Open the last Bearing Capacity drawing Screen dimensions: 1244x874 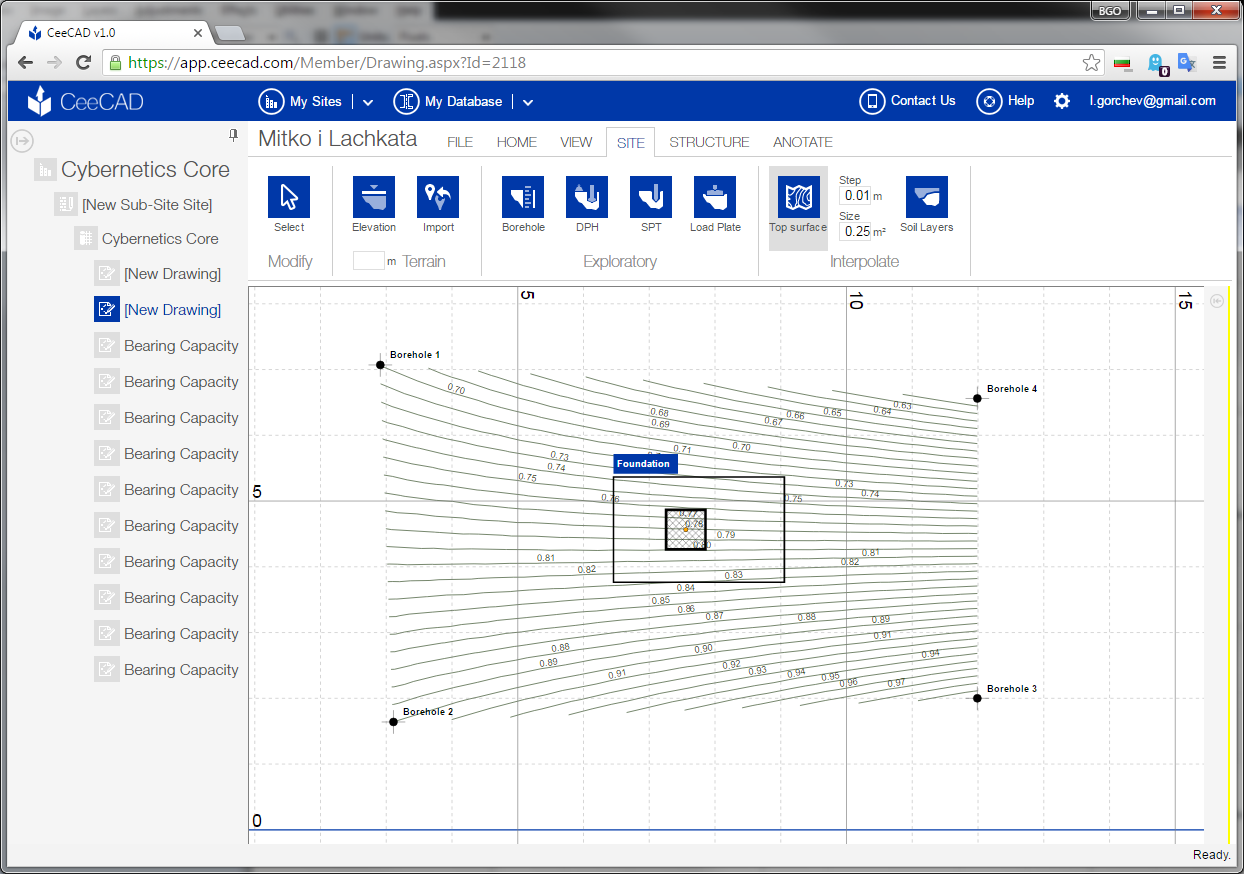coord(181,670)
